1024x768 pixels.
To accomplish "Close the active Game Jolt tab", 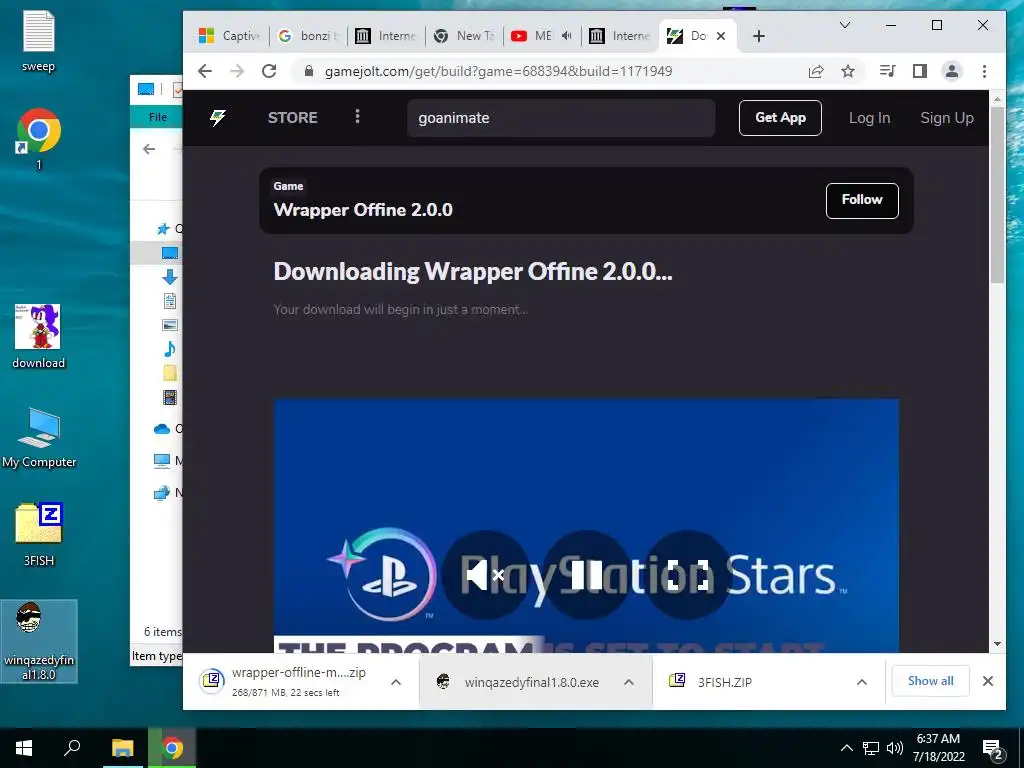I will click(721, 36).
